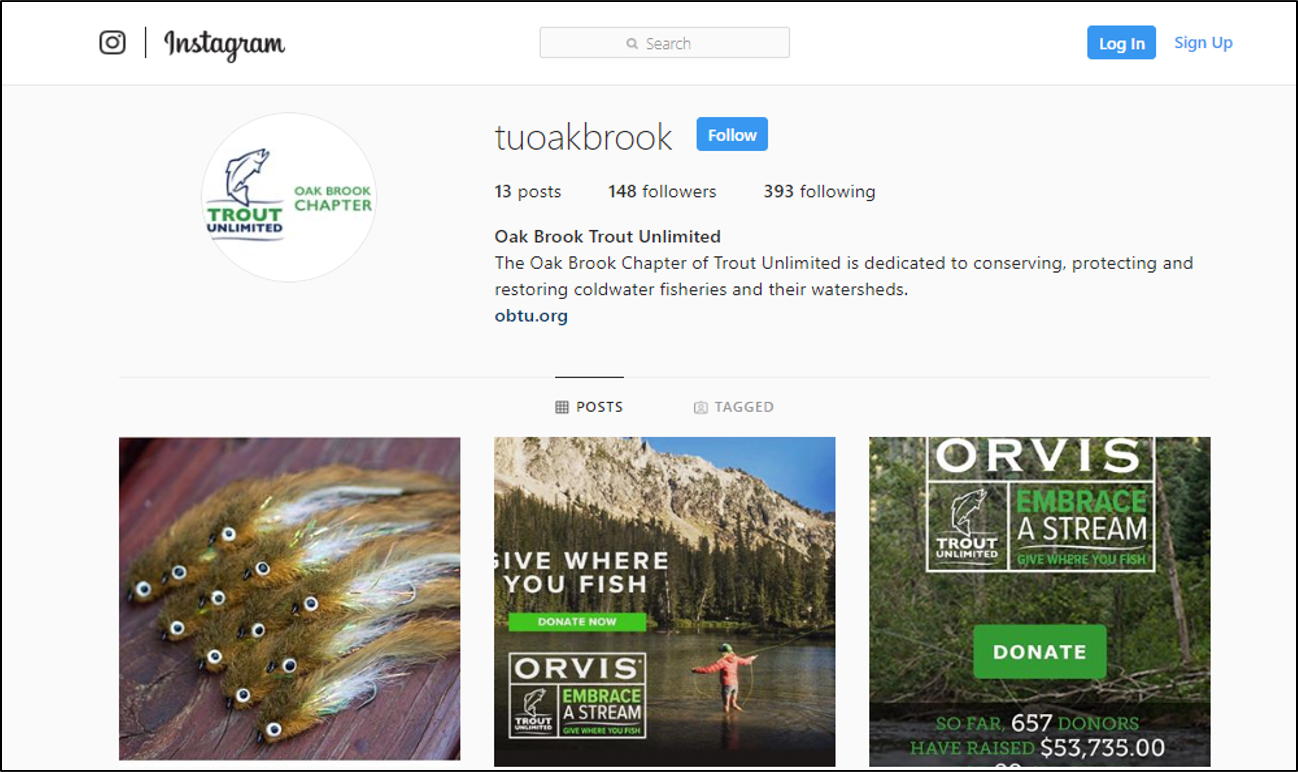Image resolution: width=1298 pixels, height=772 pixels.
Task: Open the Give Where You Fish post
Action: (665, 602)
